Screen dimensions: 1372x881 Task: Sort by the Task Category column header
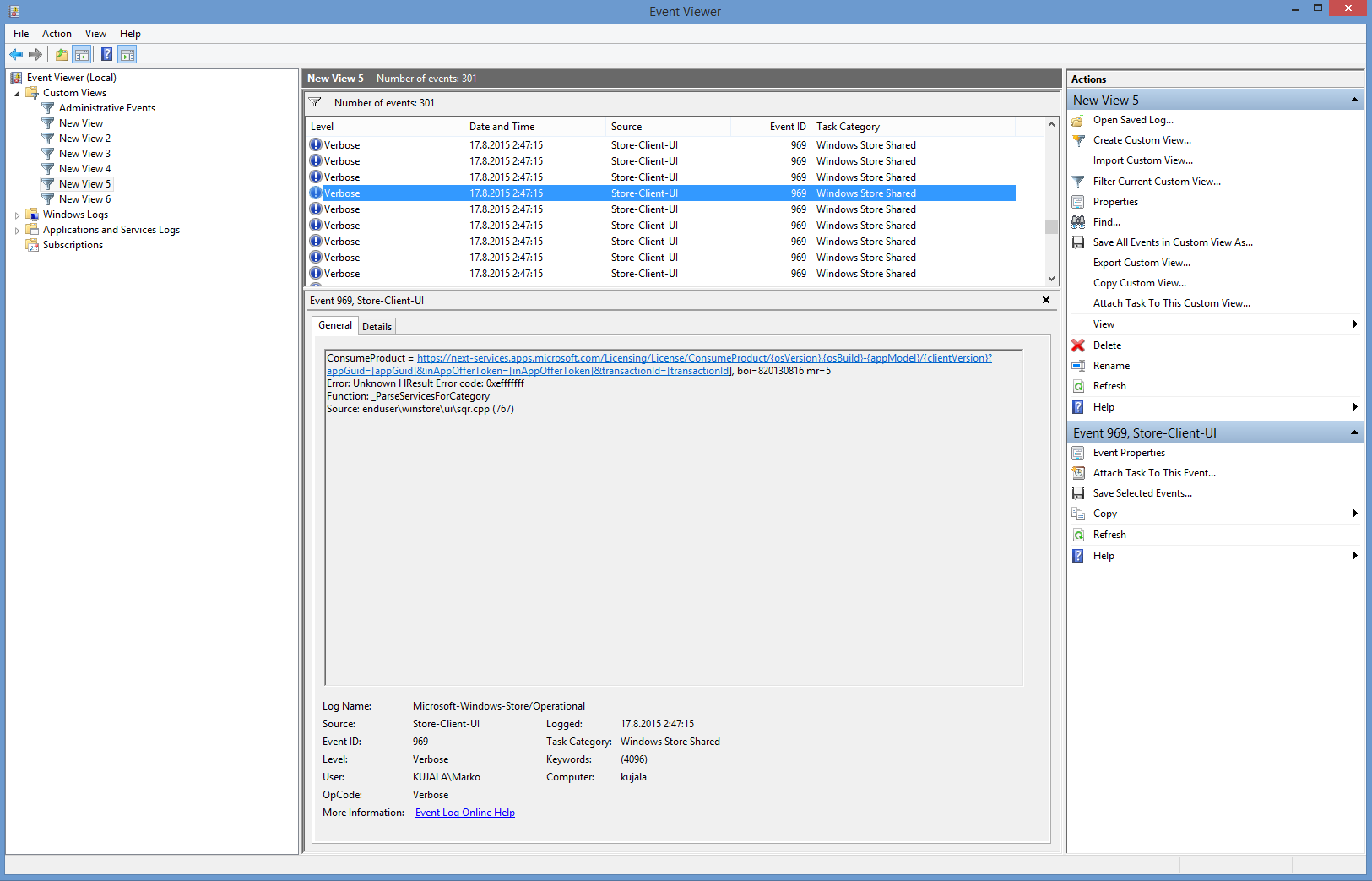click(914, 127)
